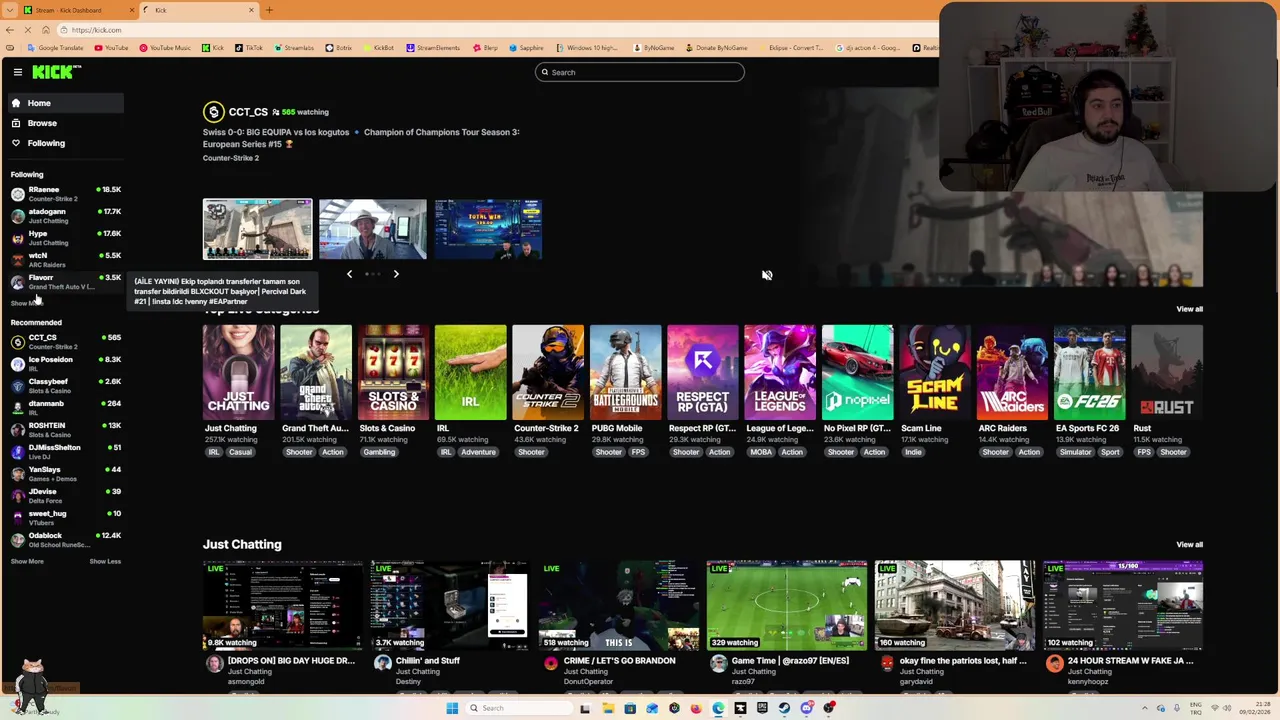
Task: Open the YouTube Music bookmark
Action: coord(165,48)
